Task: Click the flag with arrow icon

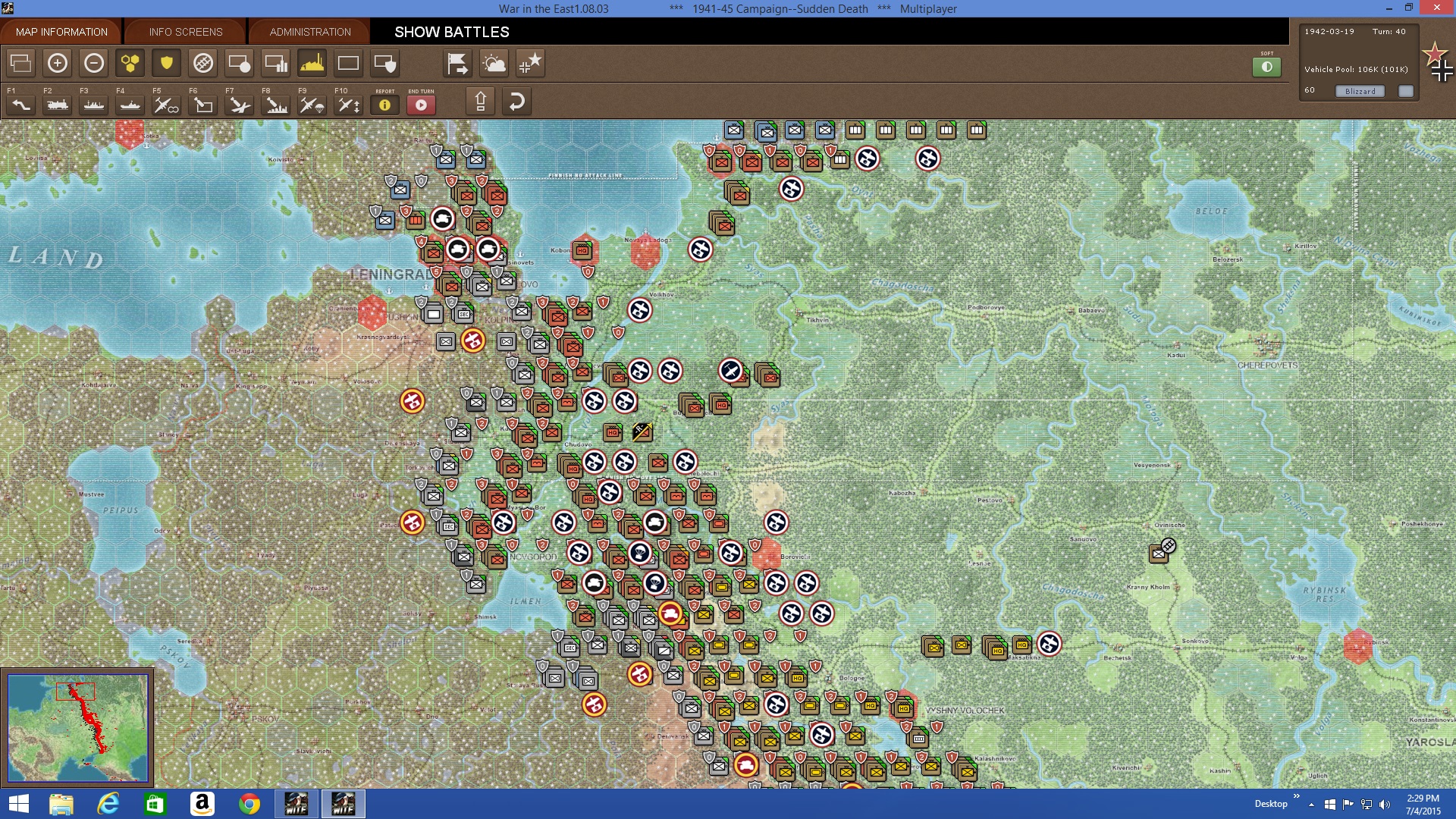Action: pyautogui.click(x=457, y=63)
